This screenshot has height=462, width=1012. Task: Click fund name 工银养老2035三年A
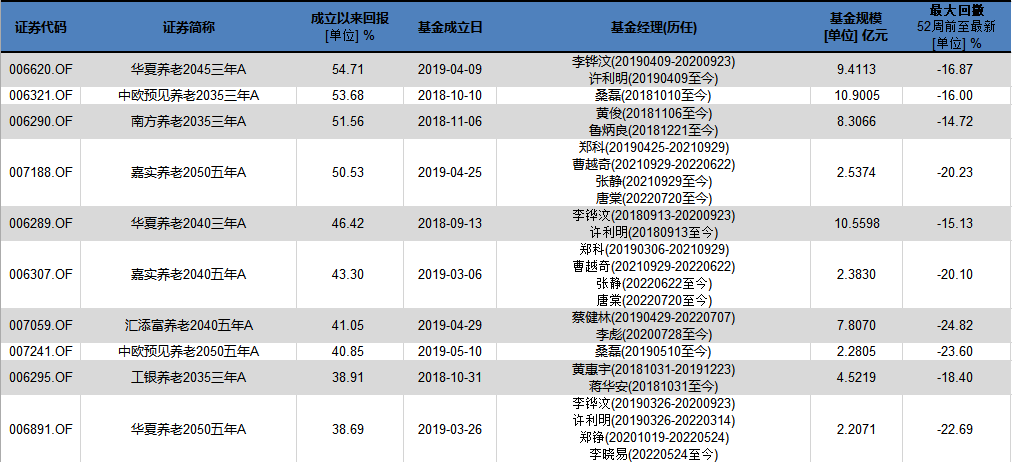click(188, 377)
